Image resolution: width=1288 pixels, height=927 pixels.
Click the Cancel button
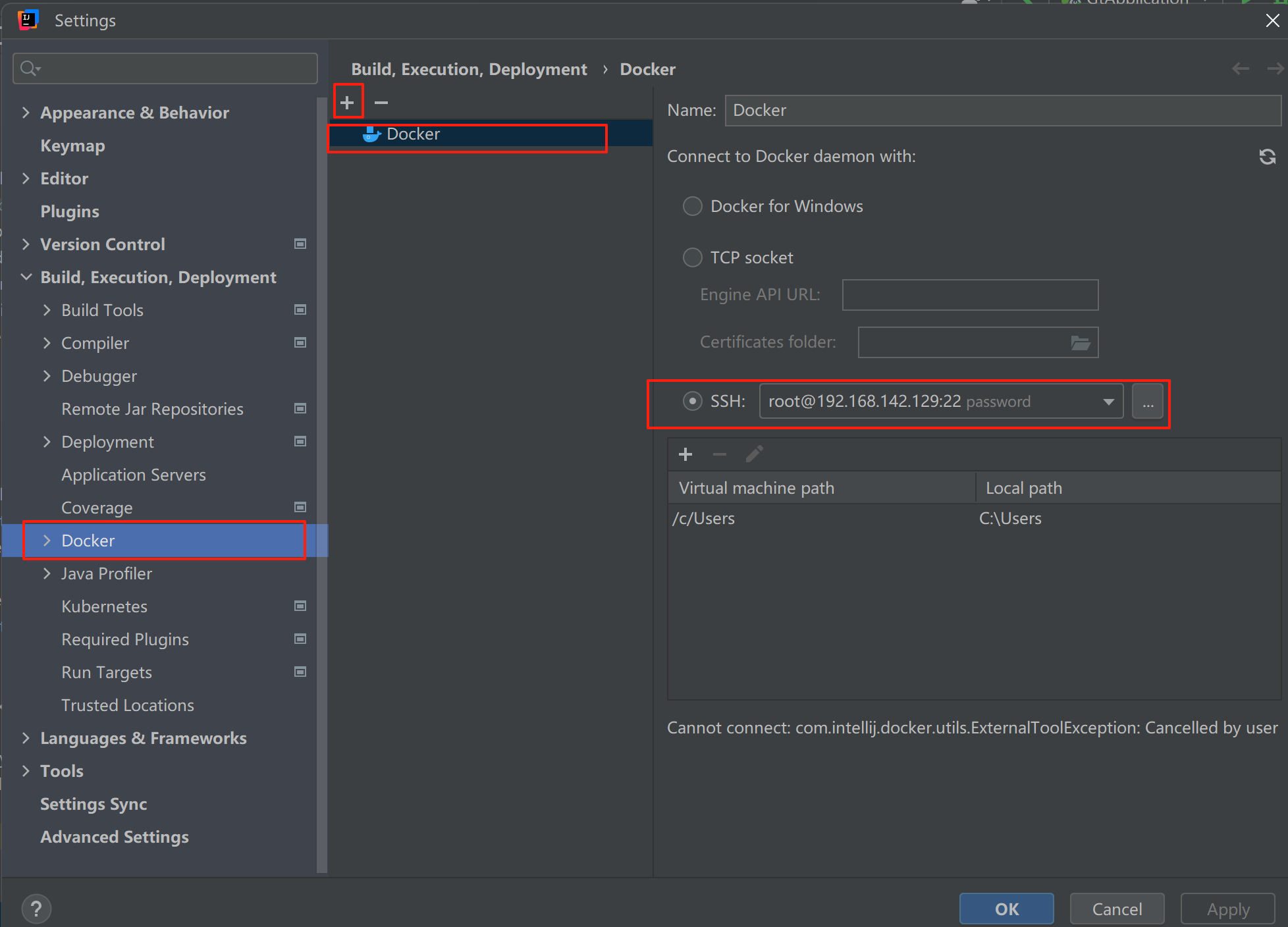[x=1117, y=909]
